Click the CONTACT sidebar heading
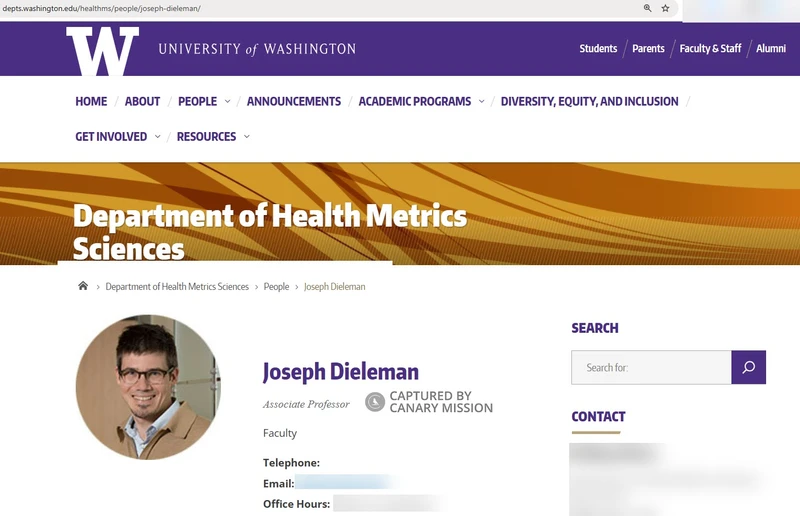The image size is (800, 516). [598, 416]
